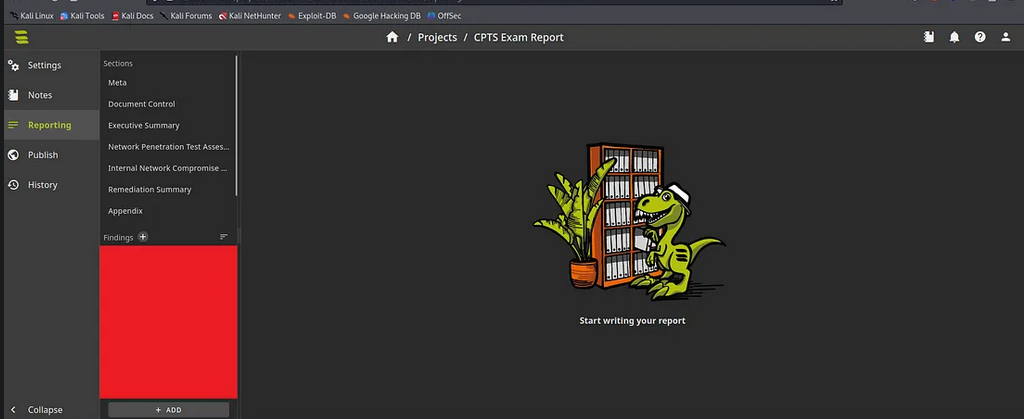Viewport: 1024px width, 419px height.
Task: Open Google Hacking DB bookmark
Action: click(x=382, y=16)
